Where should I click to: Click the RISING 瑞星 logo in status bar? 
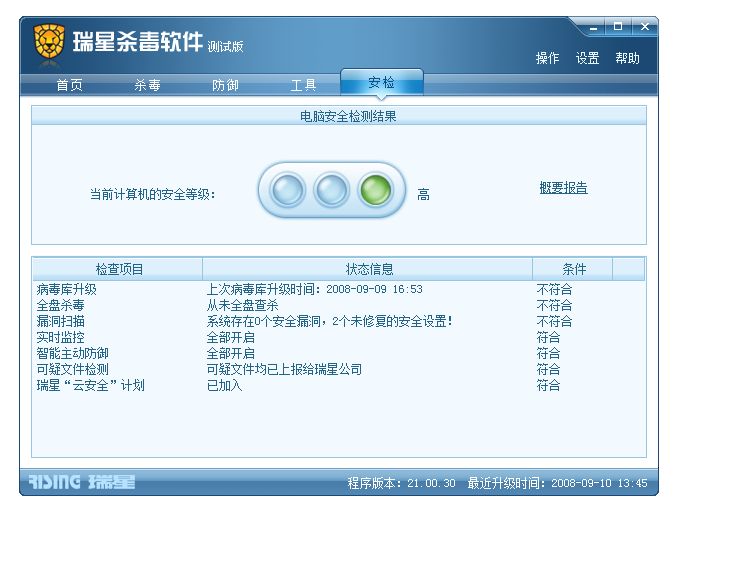tap(82, 482)
